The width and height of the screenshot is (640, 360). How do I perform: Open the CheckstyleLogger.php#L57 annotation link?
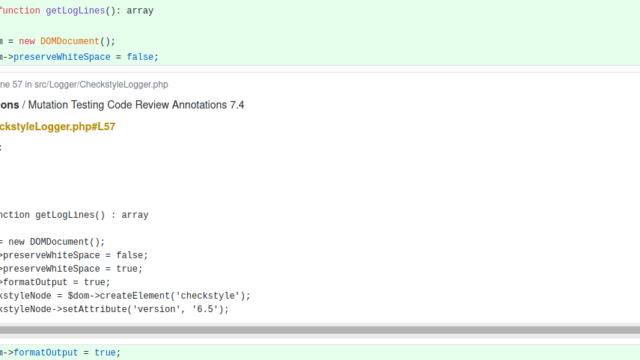[x=58, y=127]
